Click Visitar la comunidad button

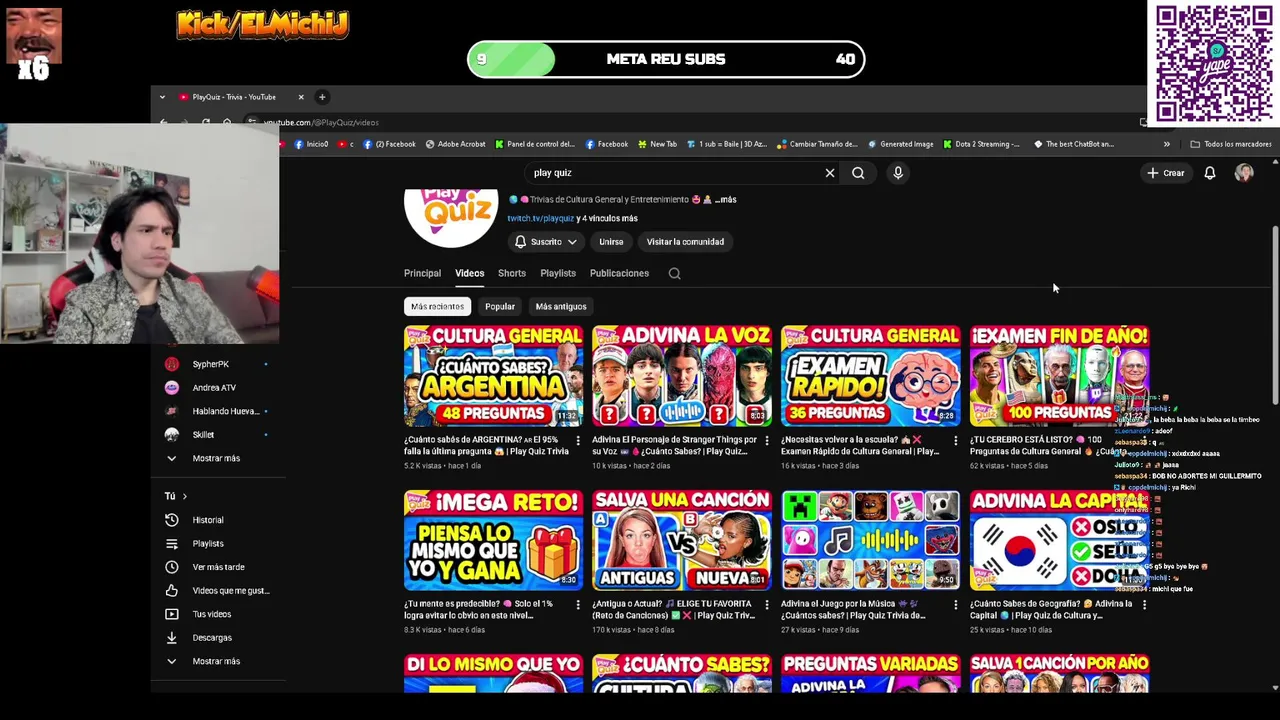685,242
